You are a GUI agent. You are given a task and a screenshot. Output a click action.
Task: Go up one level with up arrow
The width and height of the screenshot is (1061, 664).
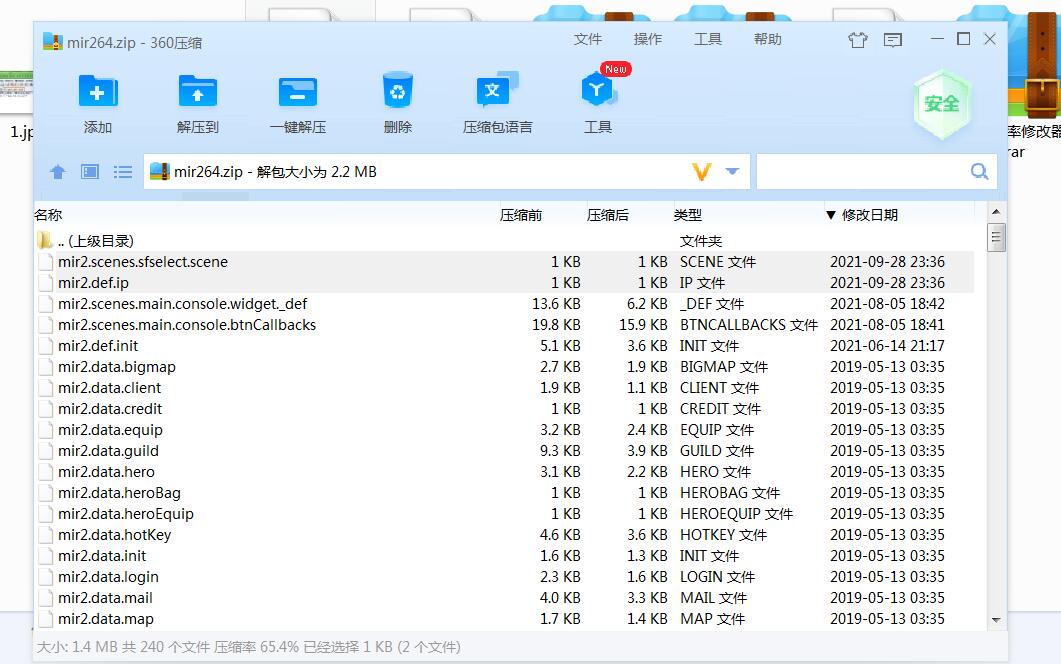point(58,172)
